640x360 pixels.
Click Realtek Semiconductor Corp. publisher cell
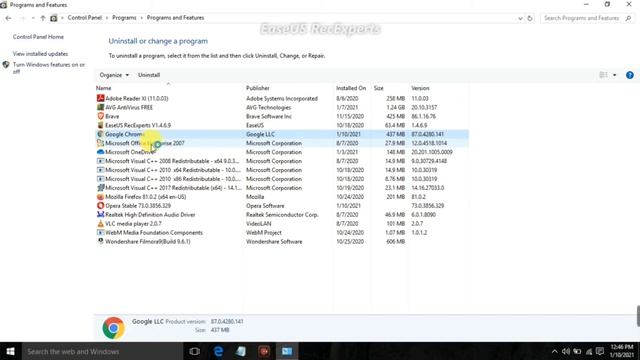tap(282, 215)
